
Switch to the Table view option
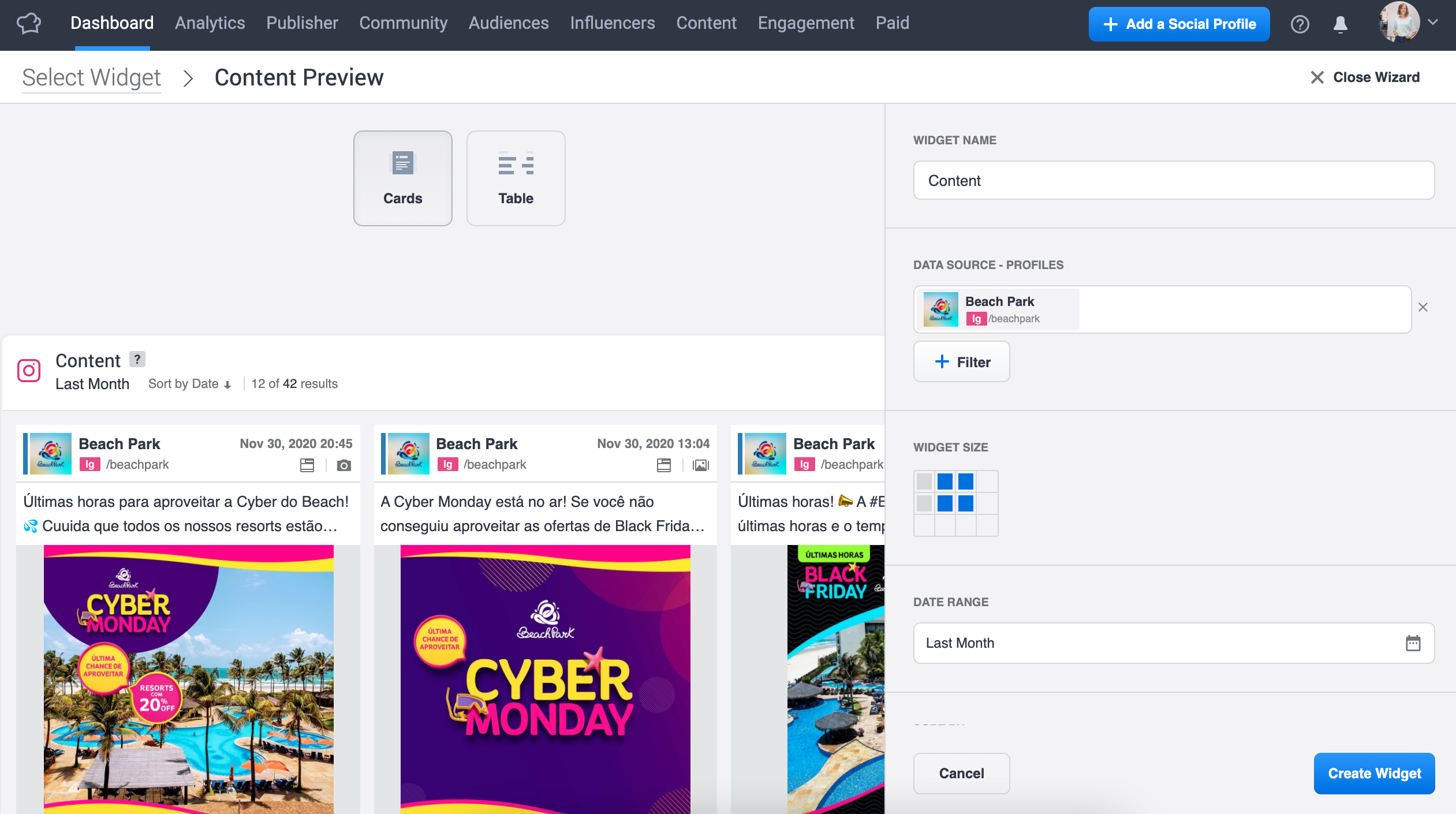pos(516,178)
